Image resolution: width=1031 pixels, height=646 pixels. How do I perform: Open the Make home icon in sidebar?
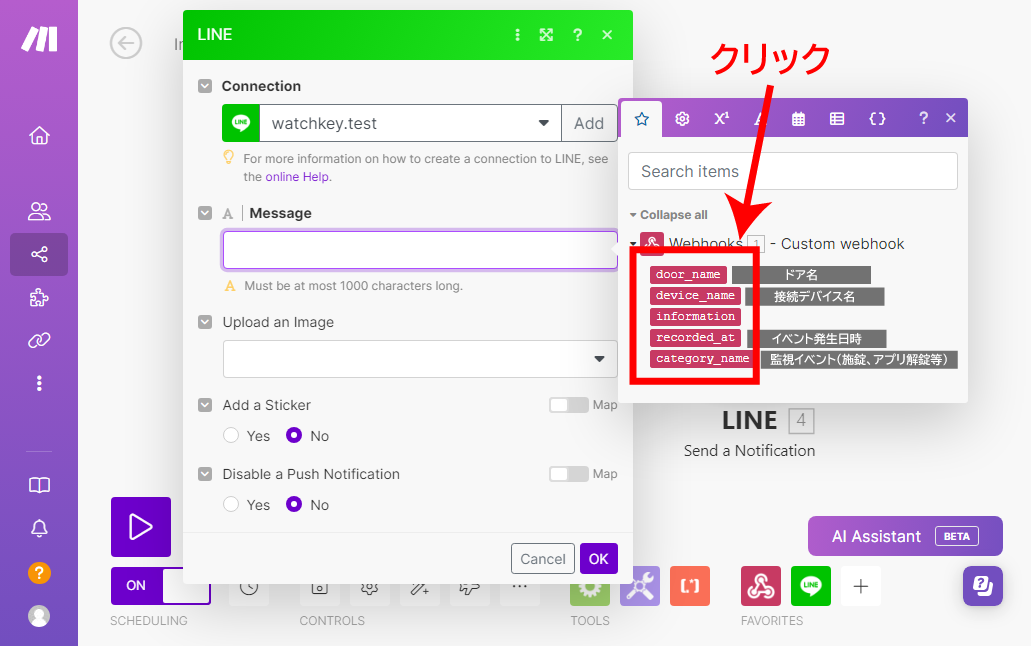pos(39,135)
